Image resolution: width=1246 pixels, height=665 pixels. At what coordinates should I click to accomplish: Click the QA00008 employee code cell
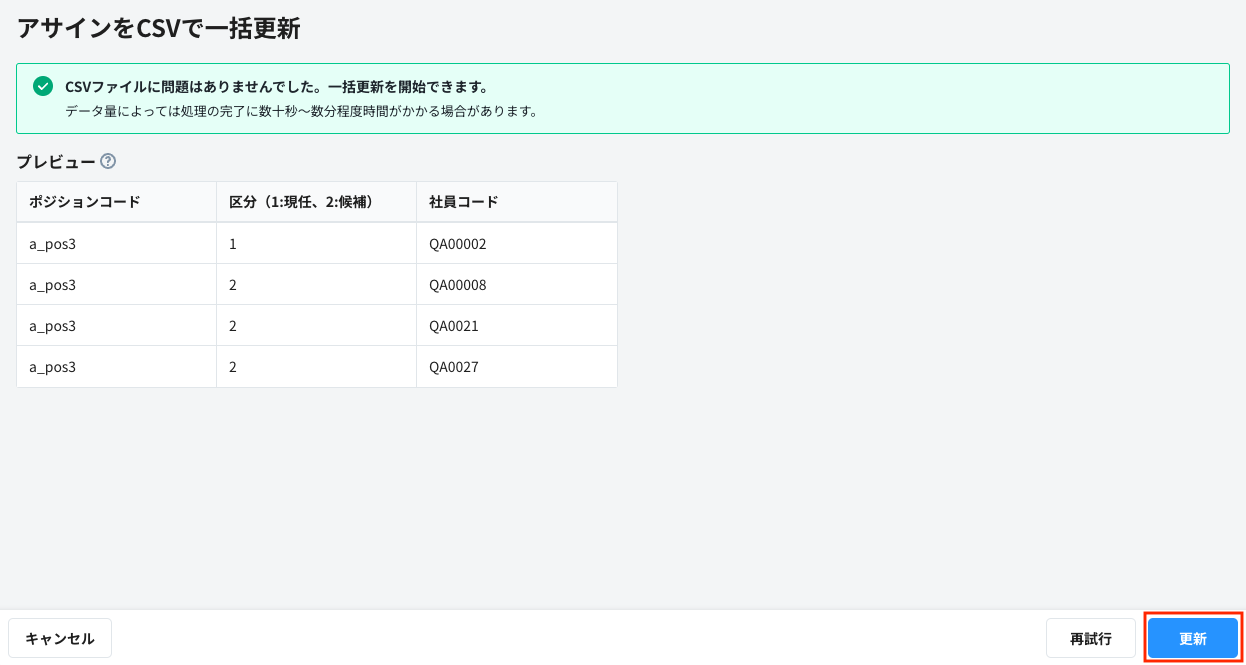457,284
